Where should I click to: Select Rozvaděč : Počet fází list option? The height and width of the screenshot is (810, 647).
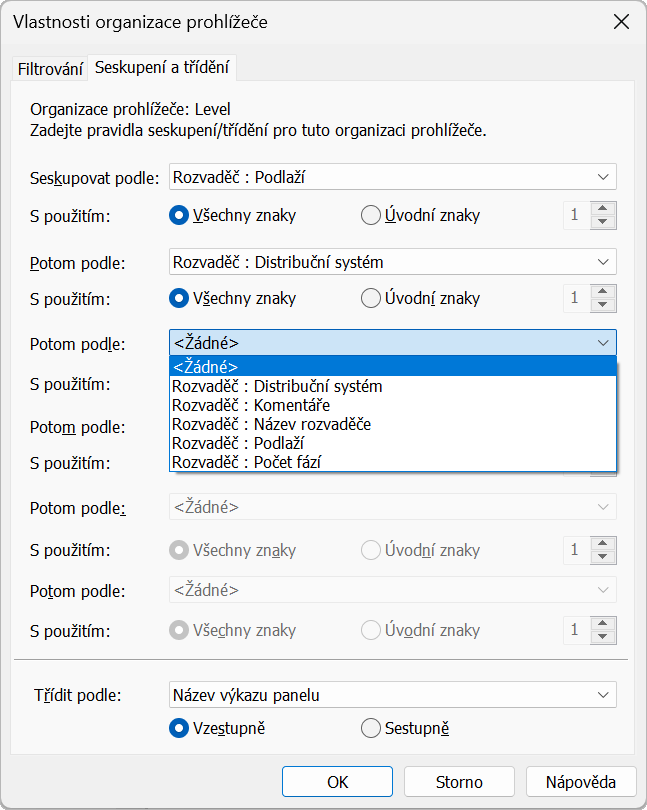(x=246, y=462)
